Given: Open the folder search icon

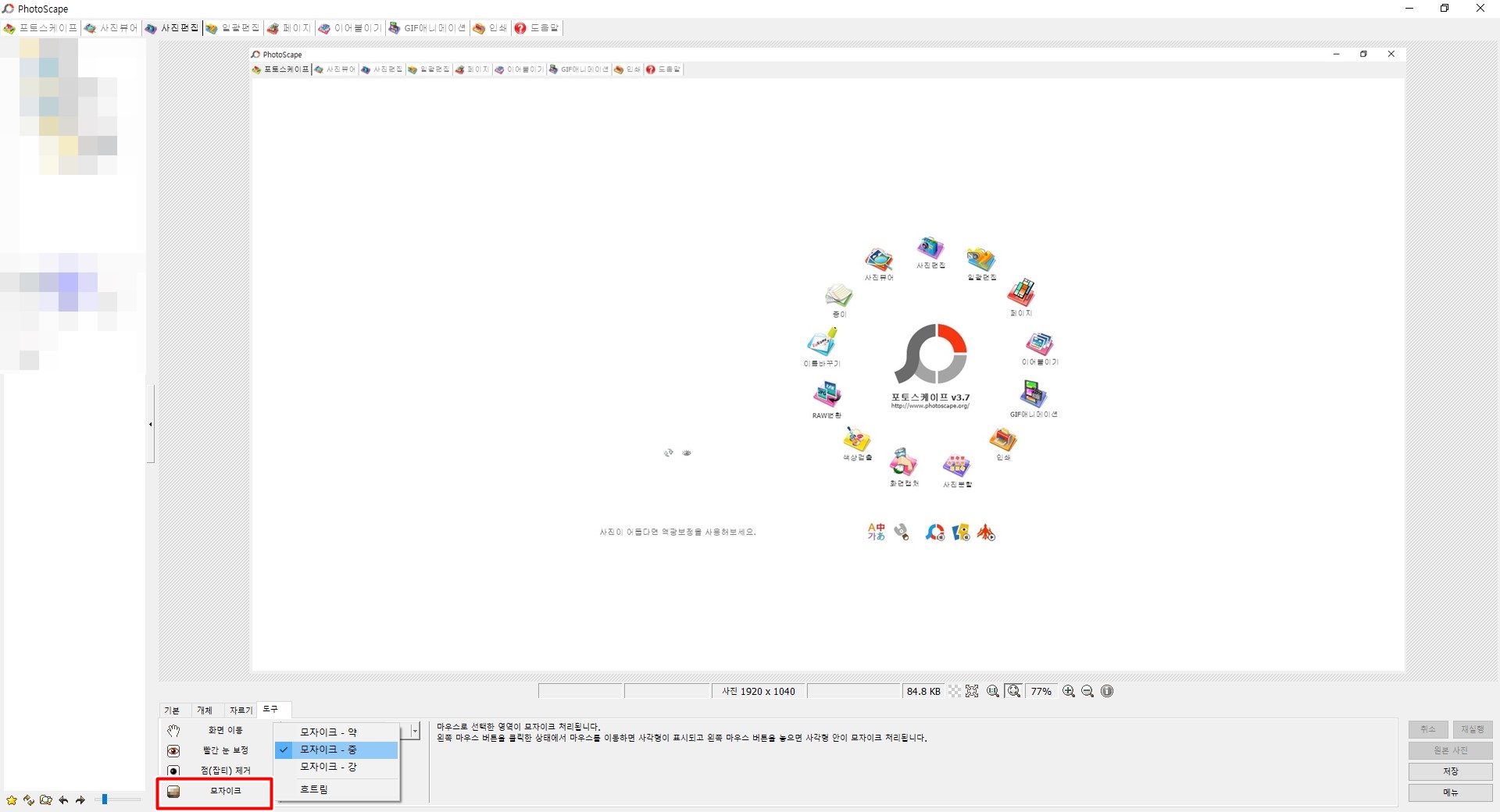Looking at the screenshot, I should click(x=46, y=800).
